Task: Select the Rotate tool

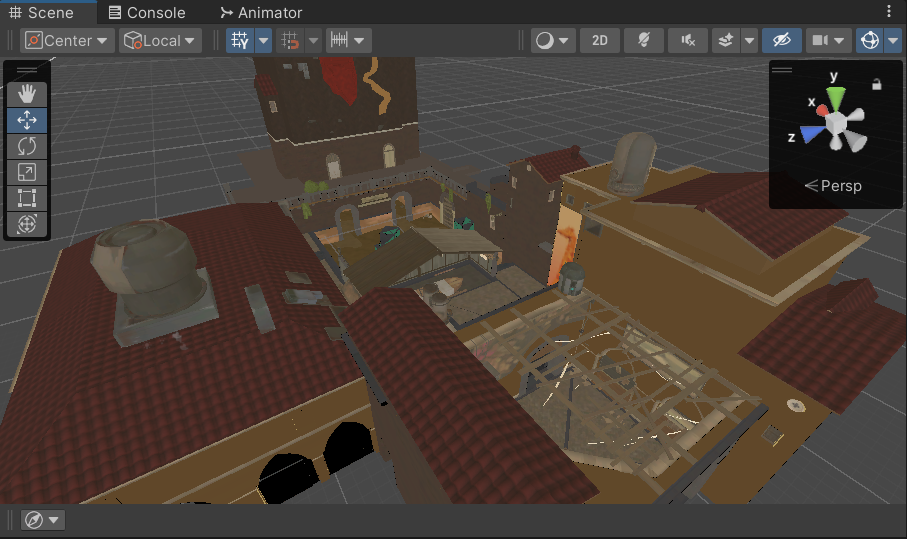Action: (x=27, y=146)
